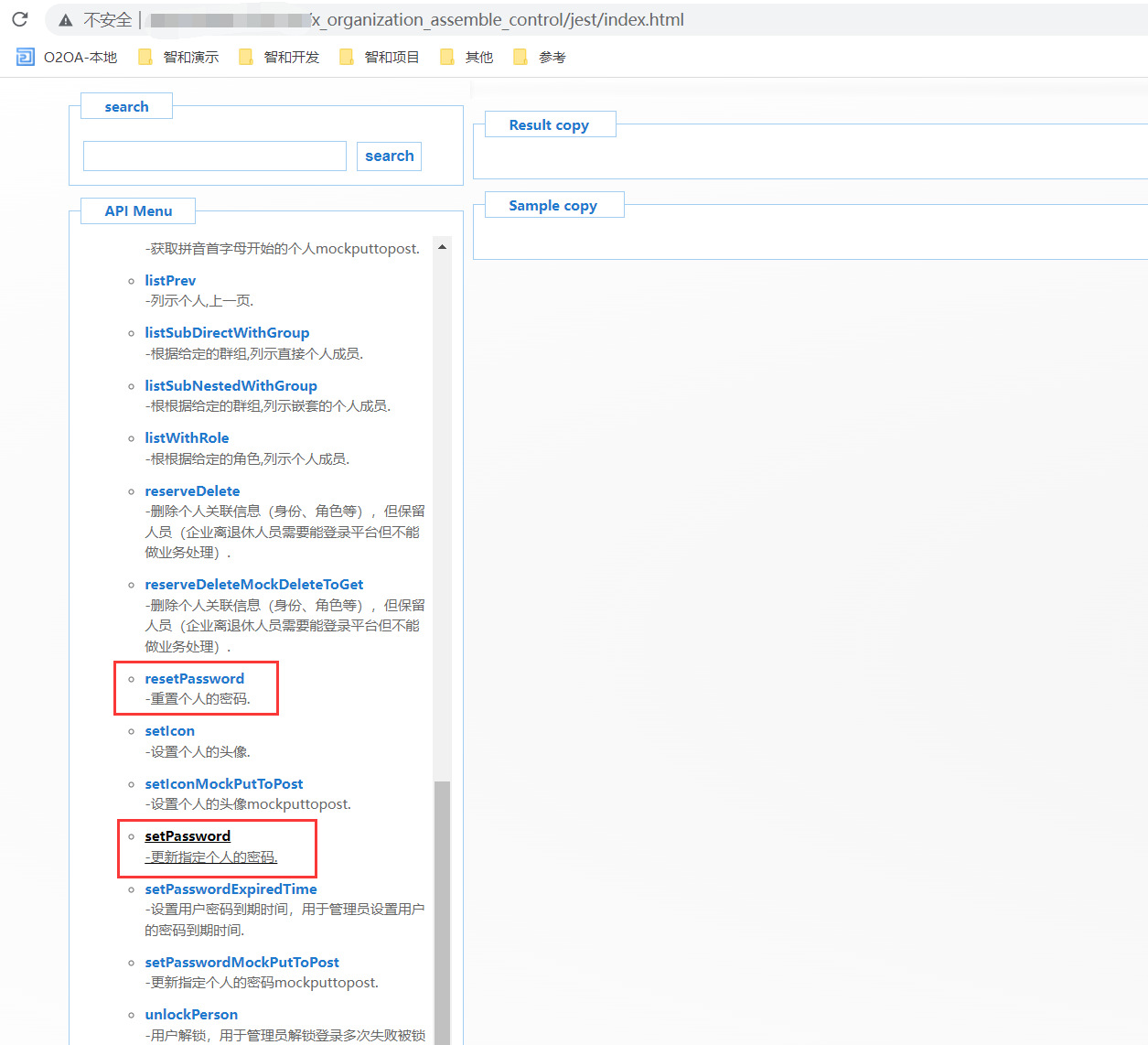The width and height of the screenshot is (1148, 1045).
Task: Click the not-secure warning triangle icon
Action: tap(66, 20)
